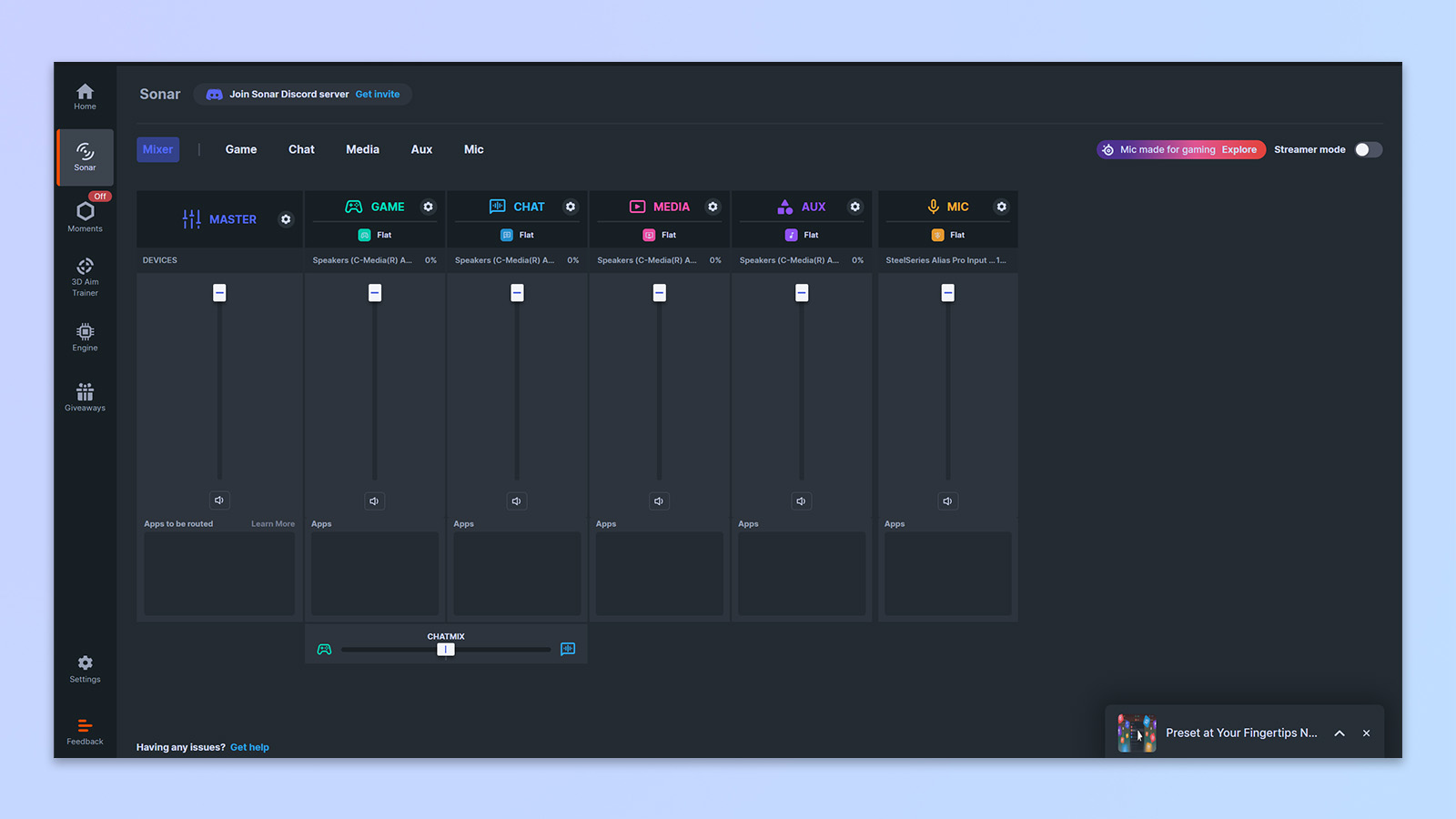This screenshot has height=819, width=1456.
Task: Mute the Master channel speaker
Action: click(219, 500)
